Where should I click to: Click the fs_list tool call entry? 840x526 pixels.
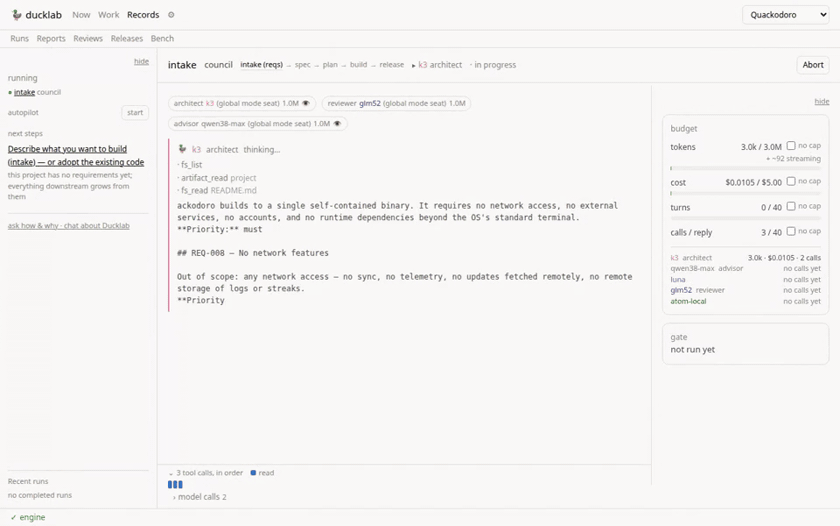190,165
